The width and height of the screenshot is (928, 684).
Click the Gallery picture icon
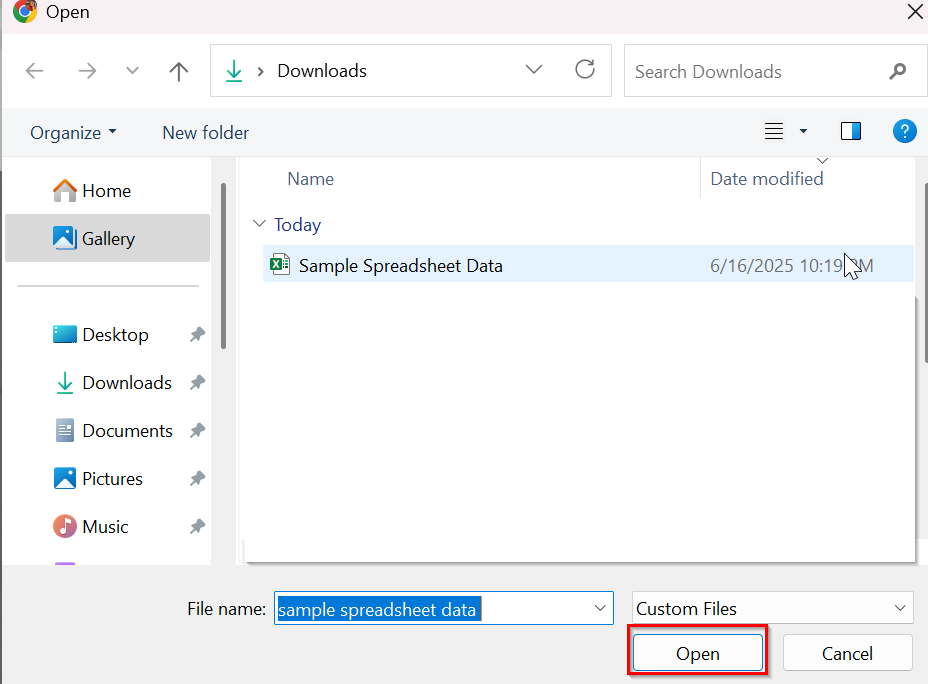[x=65, y=238]
